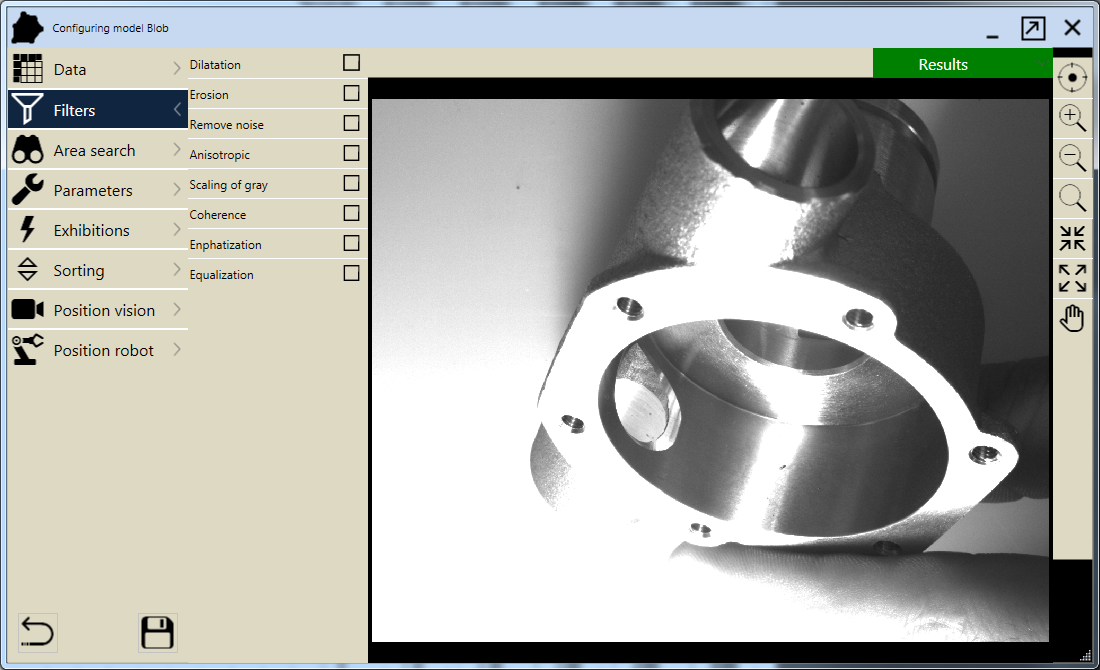
Task: Open the Results dropdown arrow
Action: coord(1042,64)
